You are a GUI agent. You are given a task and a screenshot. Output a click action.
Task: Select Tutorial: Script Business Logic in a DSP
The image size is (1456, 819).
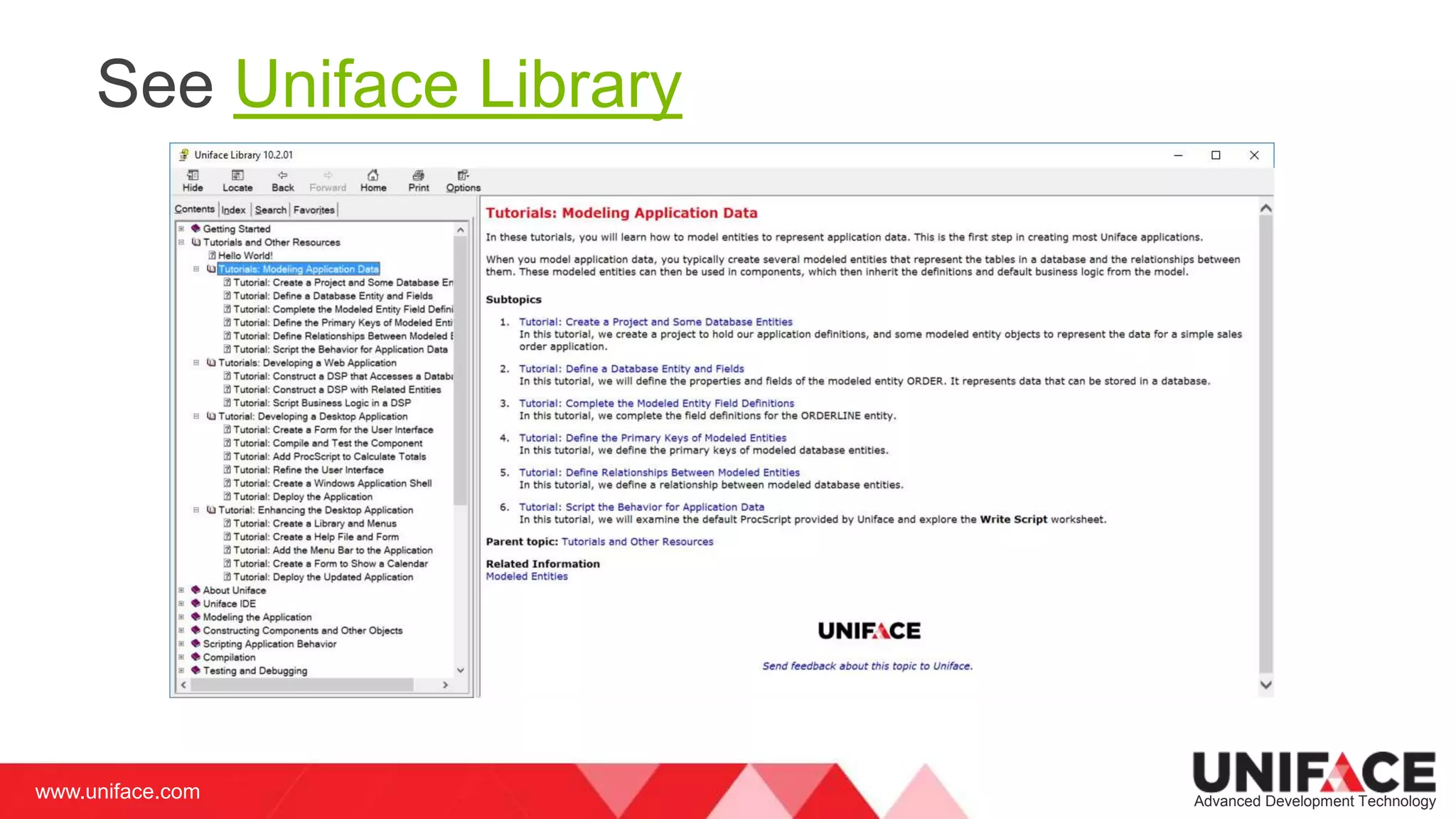coord(322,403)
